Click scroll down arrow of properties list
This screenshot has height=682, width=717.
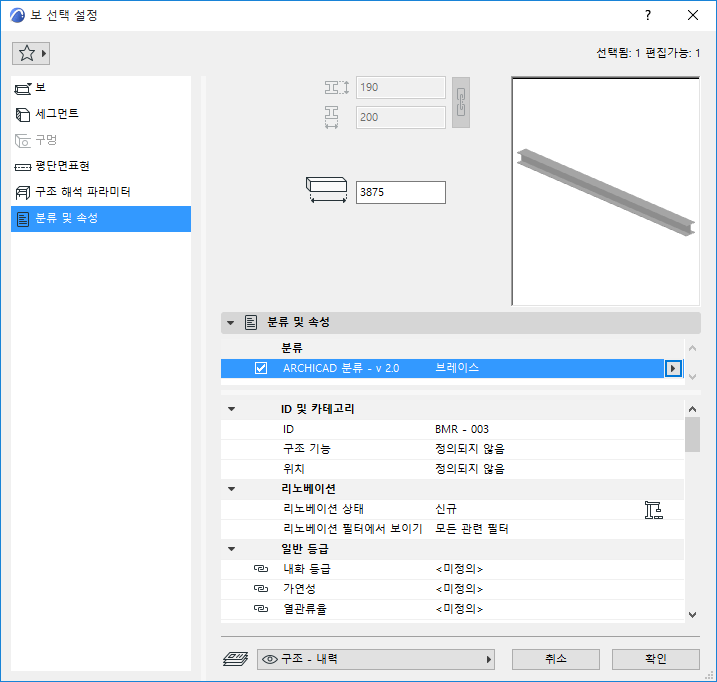693,615
